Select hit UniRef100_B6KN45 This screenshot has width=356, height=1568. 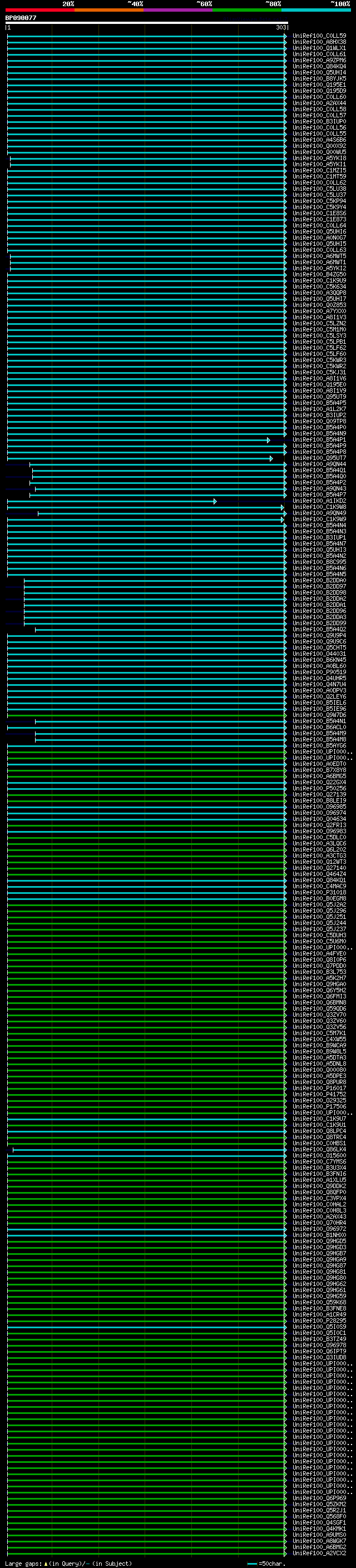pyautogui.click(x=319, y=660)
